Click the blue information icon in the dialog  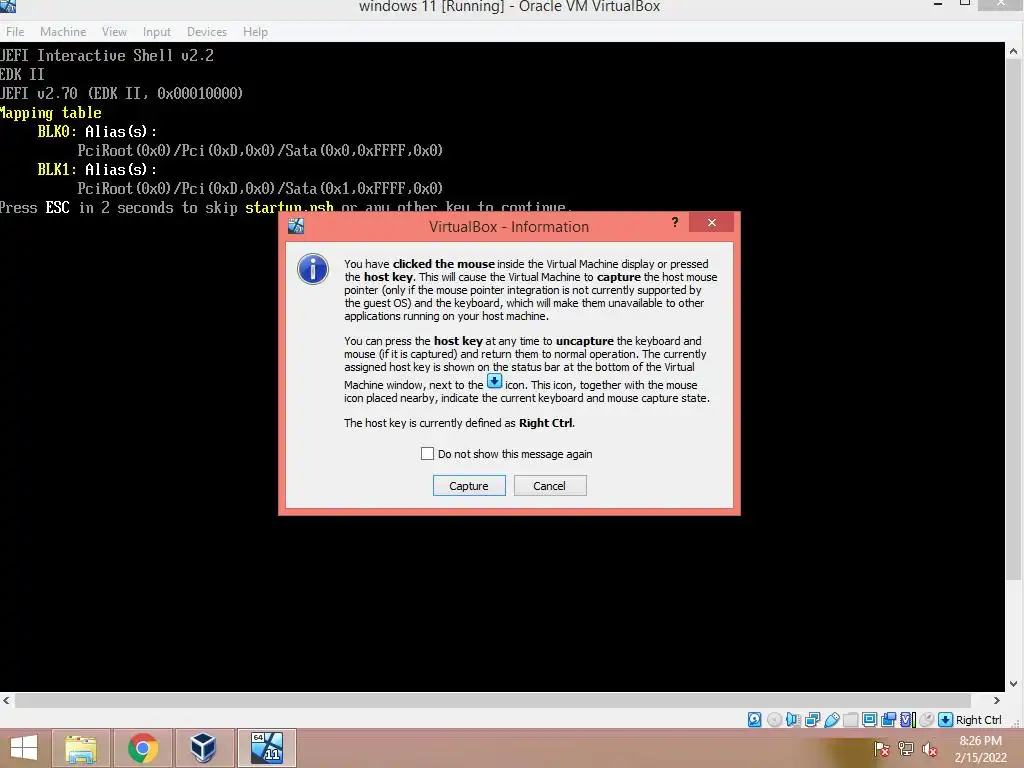pyautogui.click(x=313, y=269)
